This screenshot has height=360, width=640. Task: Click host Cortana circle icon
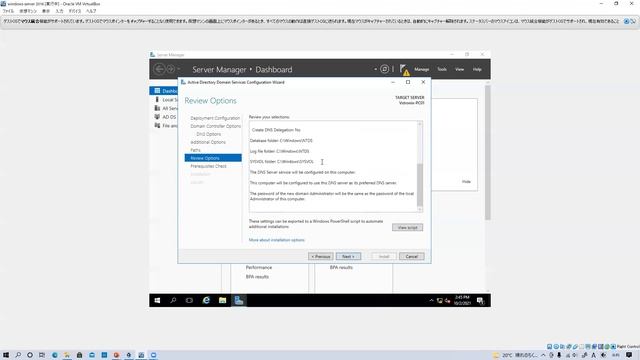30,355
